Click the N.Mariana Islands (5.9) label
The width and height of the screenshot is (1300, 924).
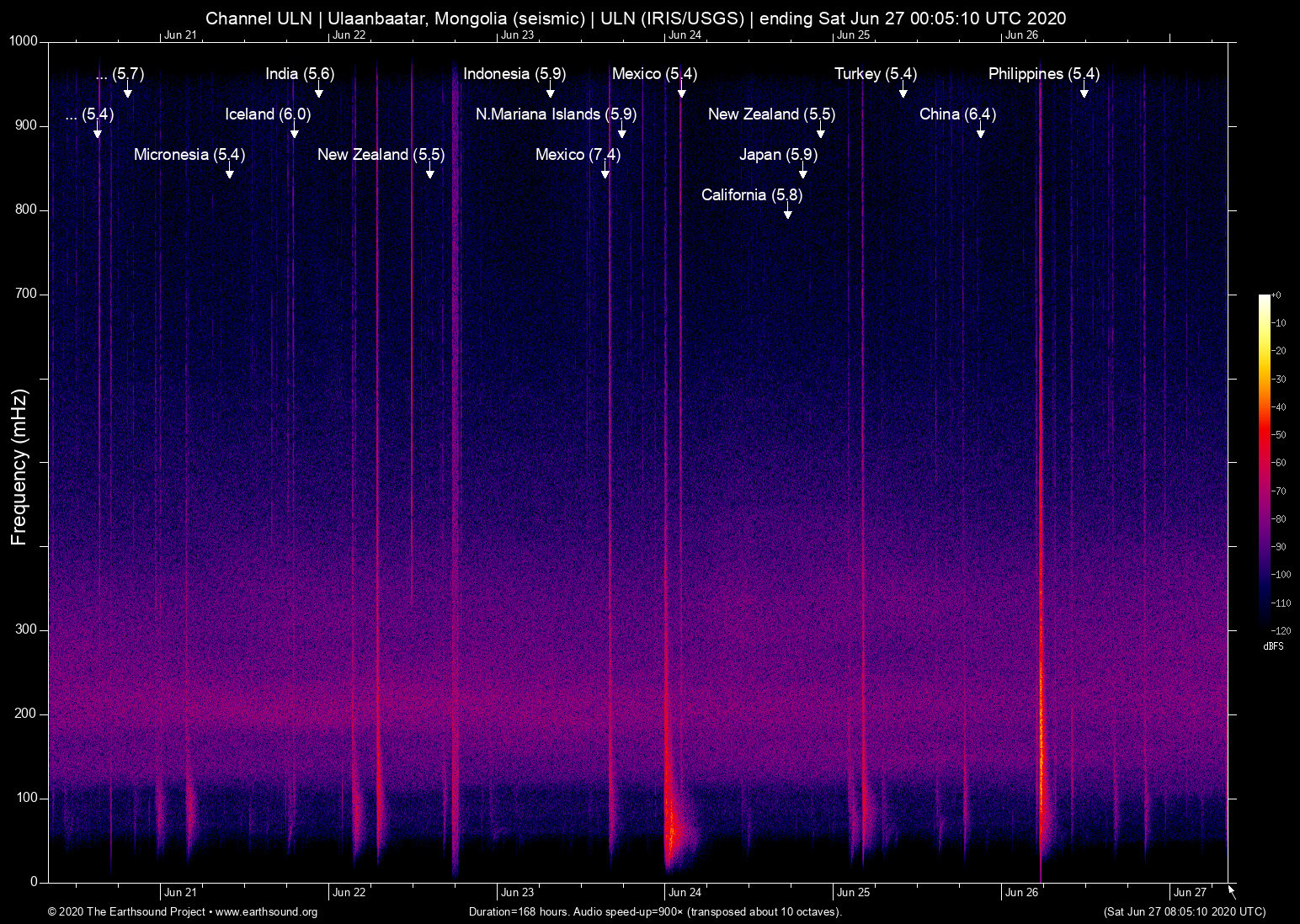tap(556, 114)
